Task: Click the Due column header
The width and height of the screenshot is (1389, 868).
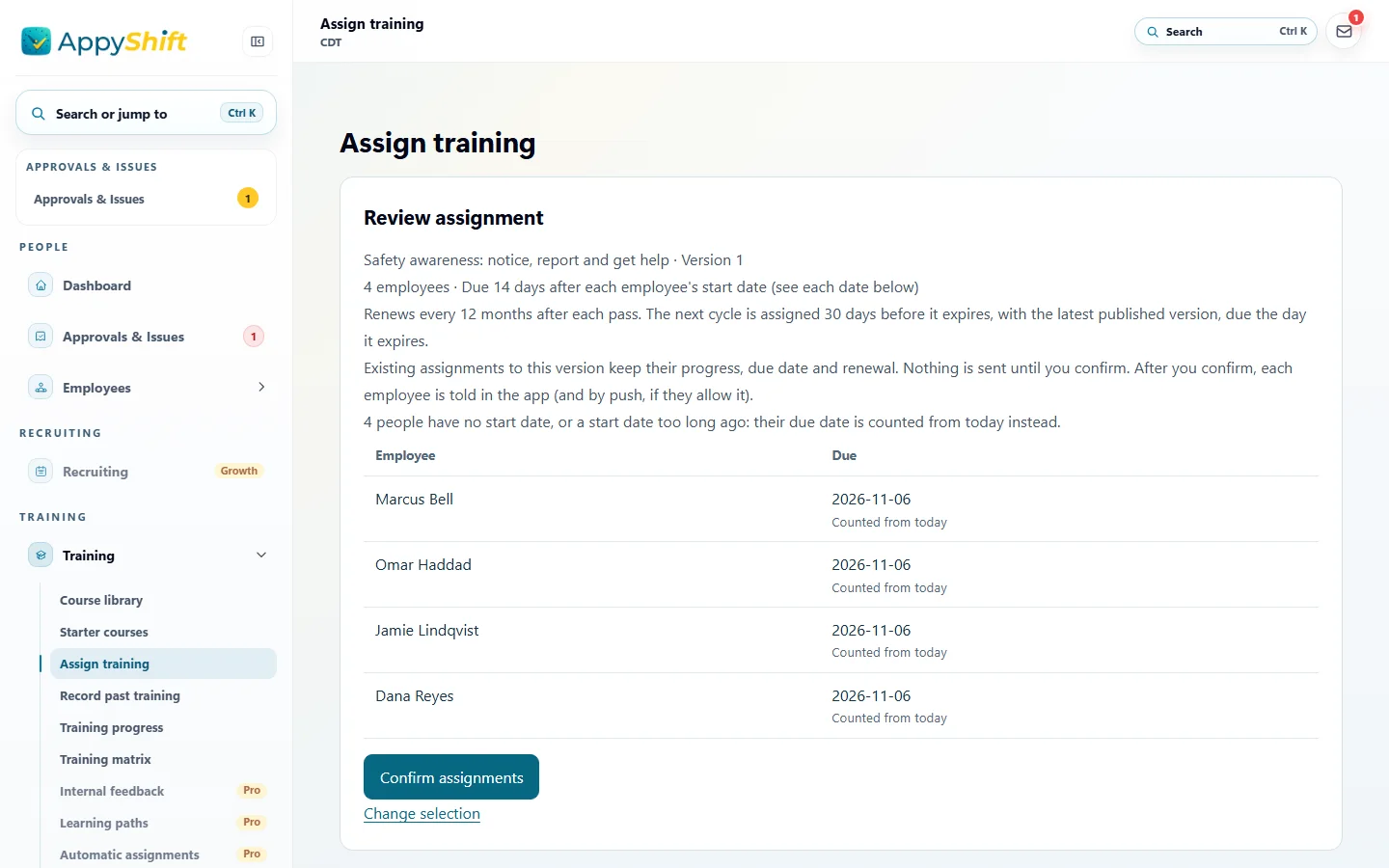Action: point(844,455)
